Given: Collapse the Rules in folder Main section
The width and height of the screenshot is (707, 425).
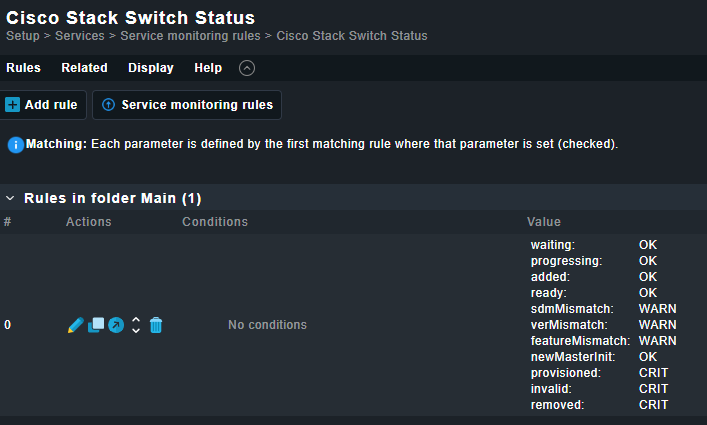Looking at the screenshot, I should [10, 199].
